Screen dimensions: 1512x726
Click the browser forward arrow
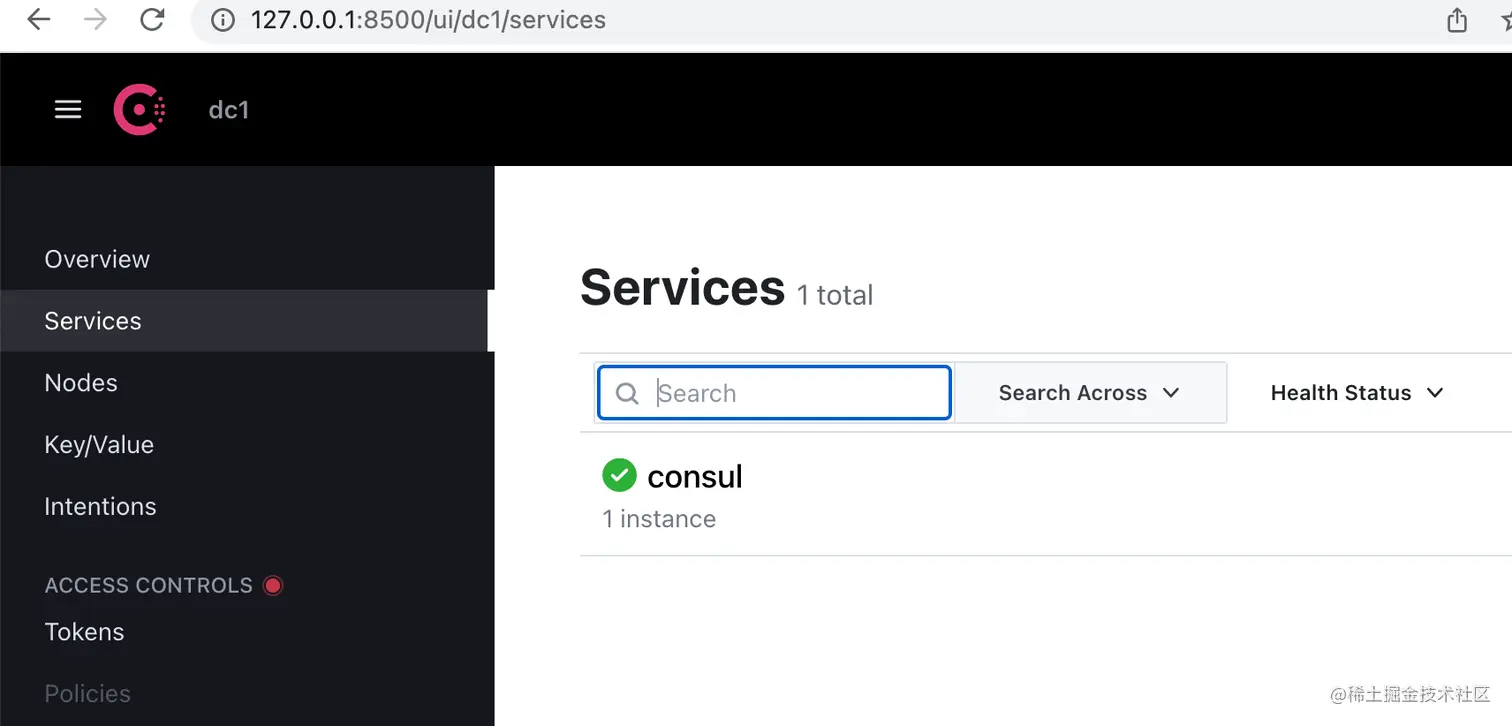(95, 20)
